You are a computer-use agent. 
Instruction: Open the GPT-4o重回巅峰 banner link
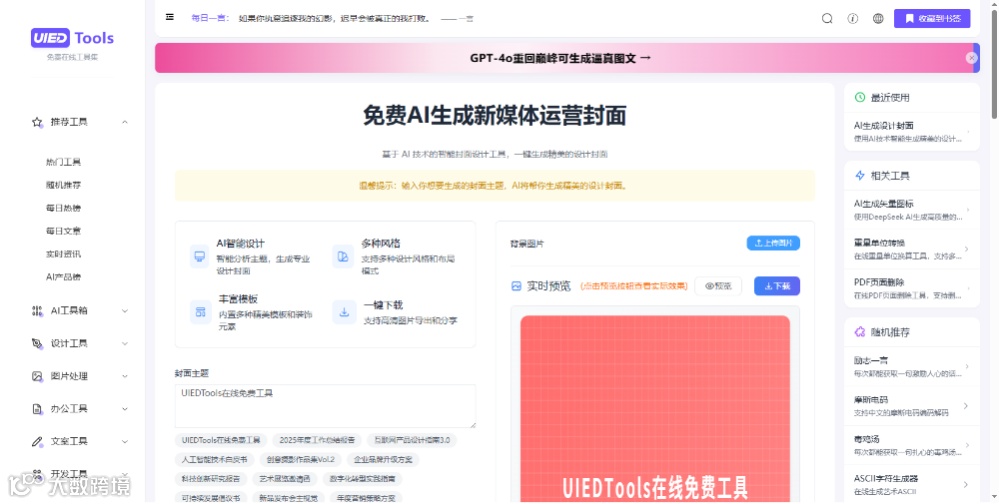[x=561, y=58]
